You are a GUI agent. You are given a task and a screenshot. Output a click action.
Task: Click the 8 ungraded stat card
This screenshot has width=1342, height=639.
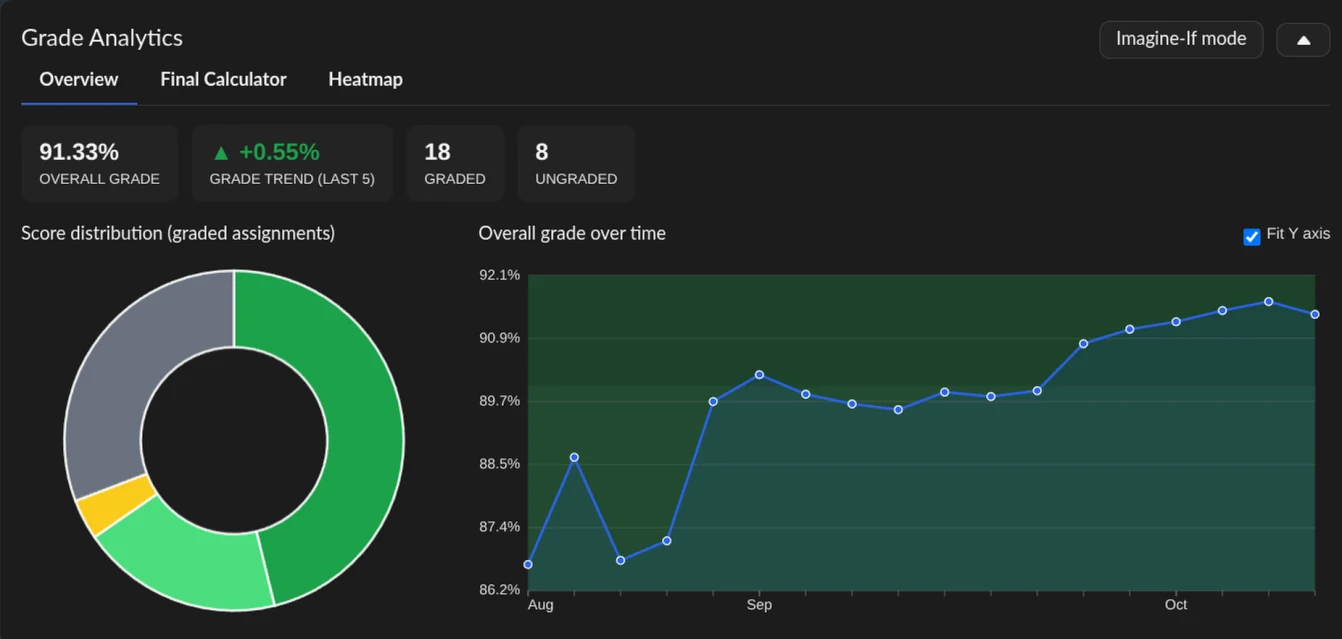pos(576,164)
